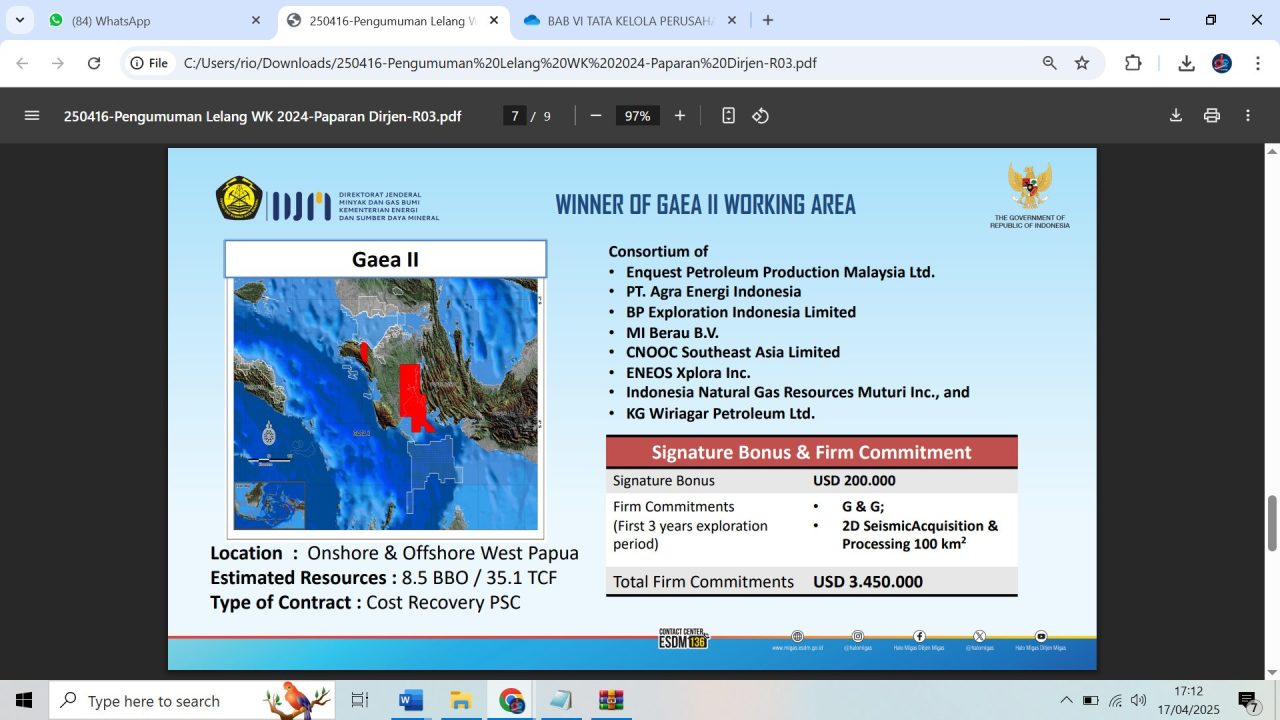Viewport: 1280px width, 720px height.
Task: Open Chrome downloads tray
Action: point(1186,63)
